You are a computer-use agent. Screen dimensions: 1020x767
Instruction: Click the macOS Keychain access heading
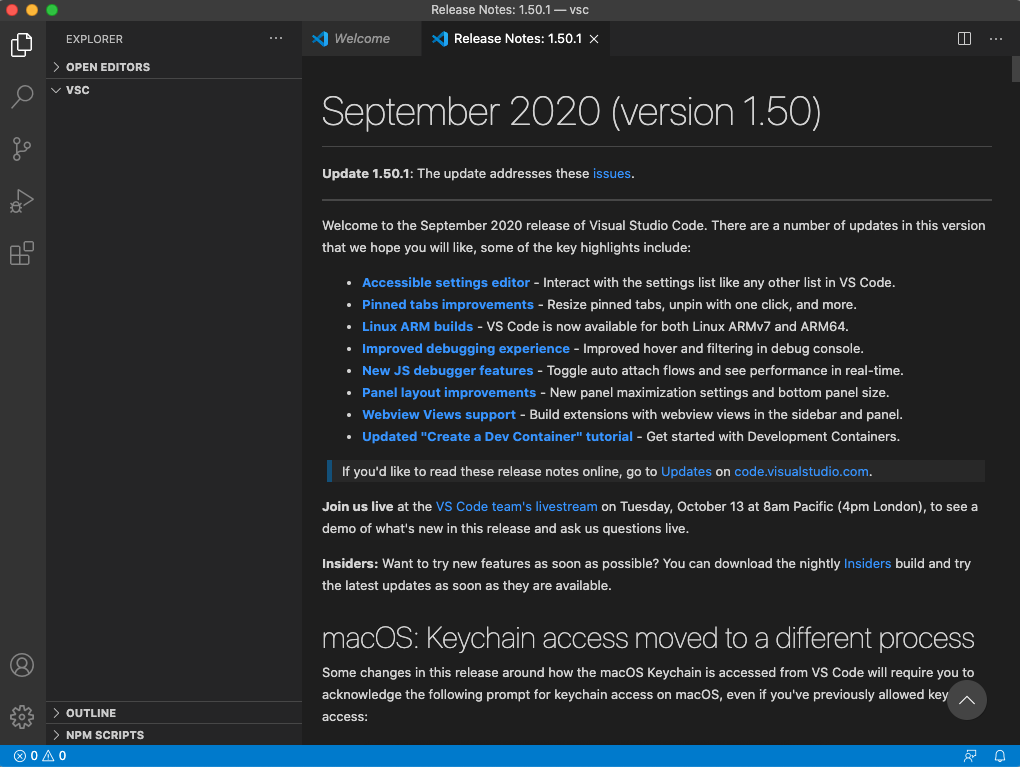pos(648,638)
